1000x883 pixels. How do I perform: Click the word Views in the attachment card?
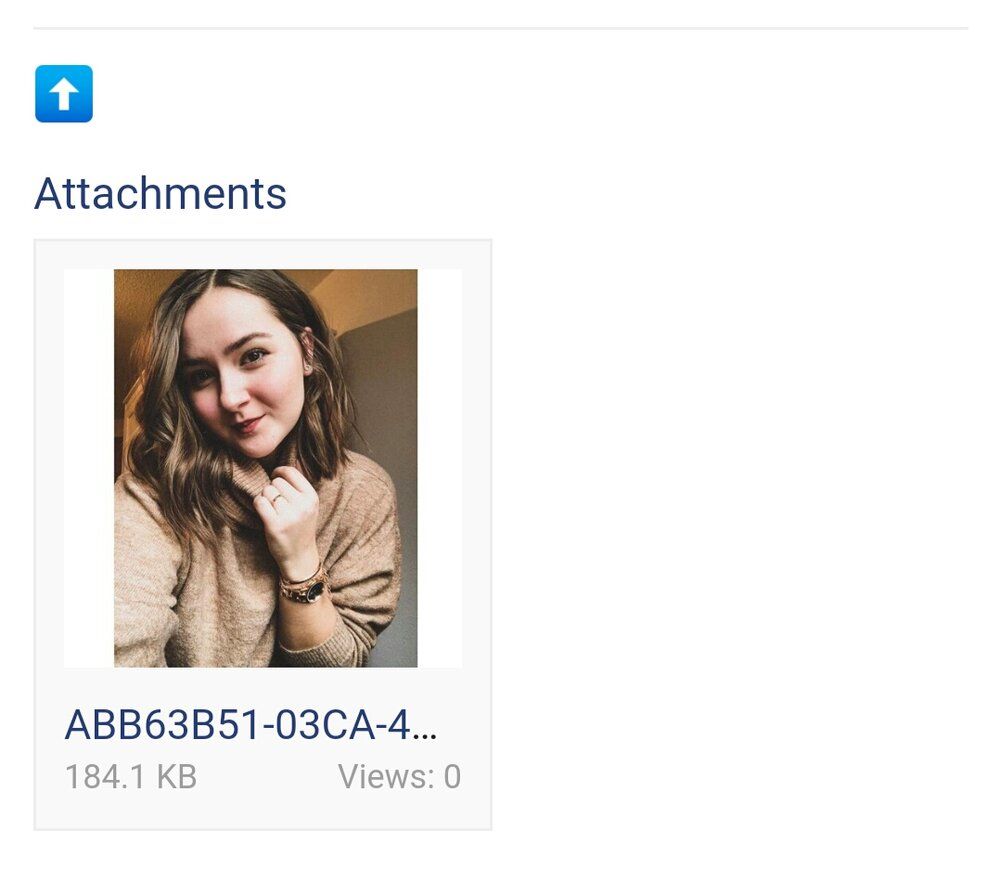pyautogui.click(x=382, y=777)
